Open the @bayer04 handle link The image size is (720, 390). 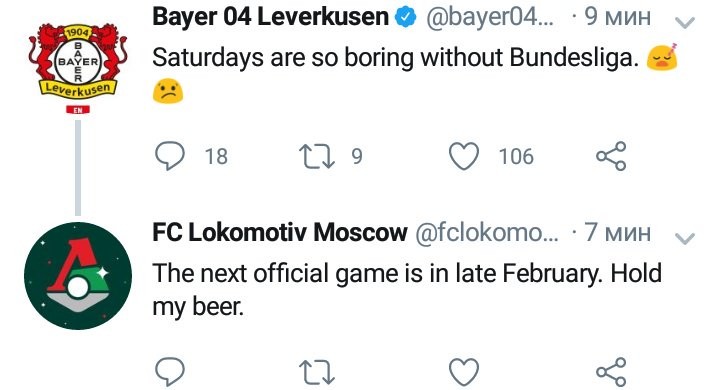(490, 17)
